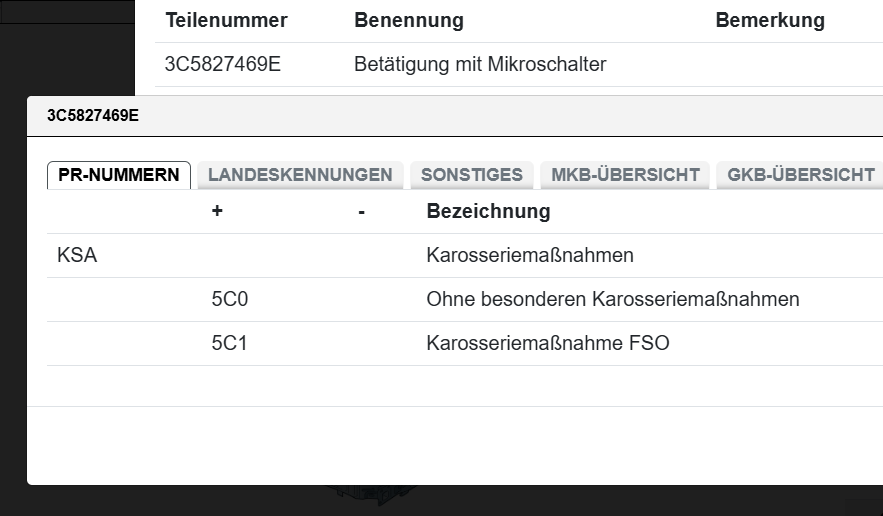This screenshot has width=883, height=516.
Task: Click the Benennung column header
Action: tap(408, 20)
